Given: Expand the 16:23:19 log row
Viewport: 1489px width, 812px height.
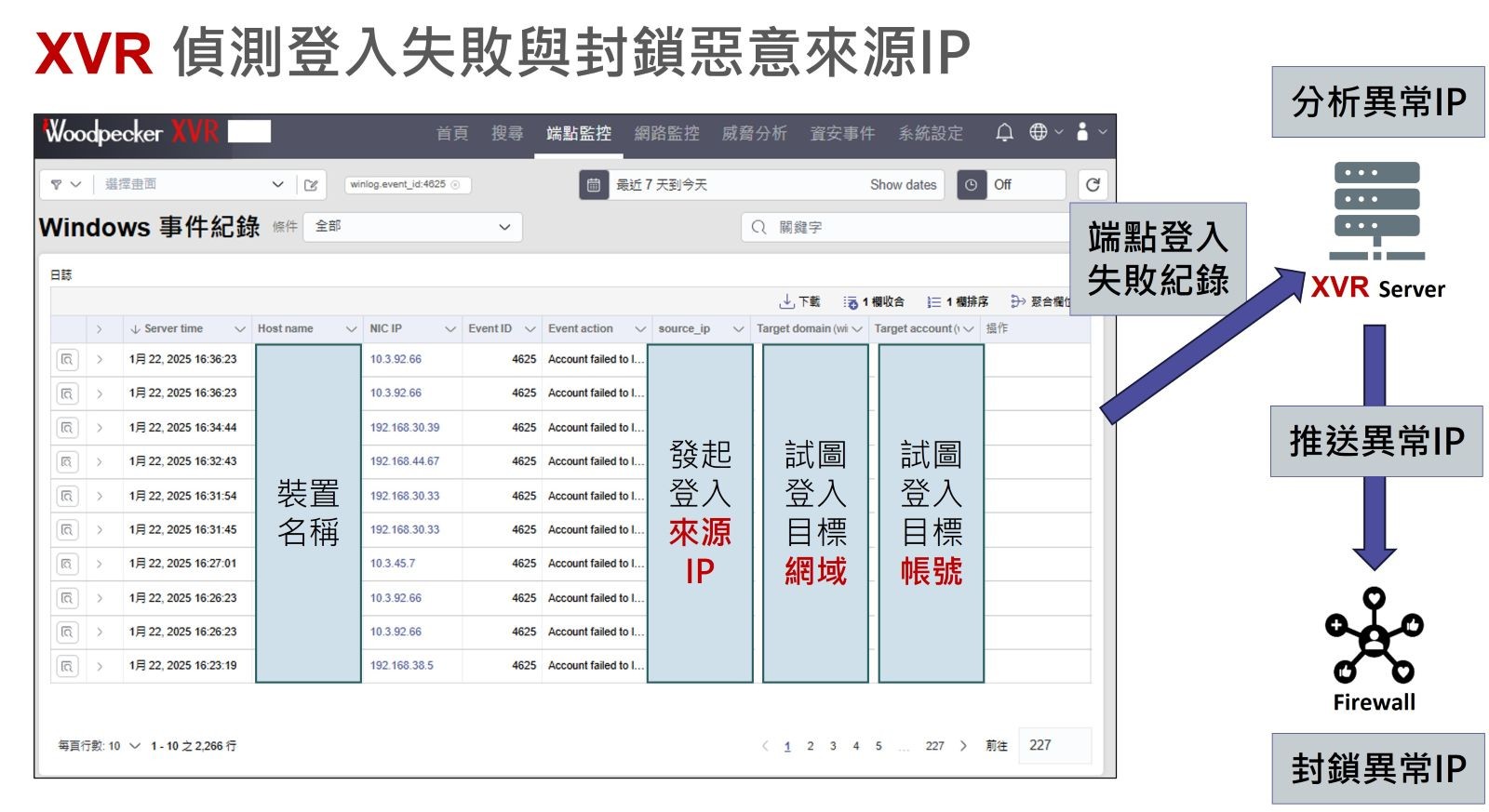Looking at the screenshot, I should click(100, 666).
